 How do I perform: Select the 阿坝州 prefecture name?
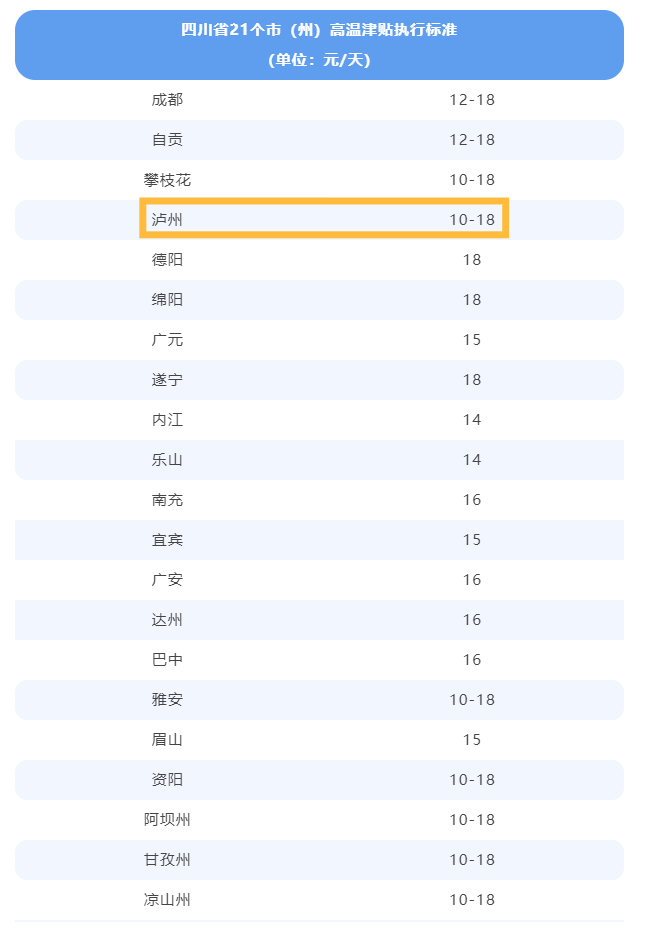[x=167, y=820]
